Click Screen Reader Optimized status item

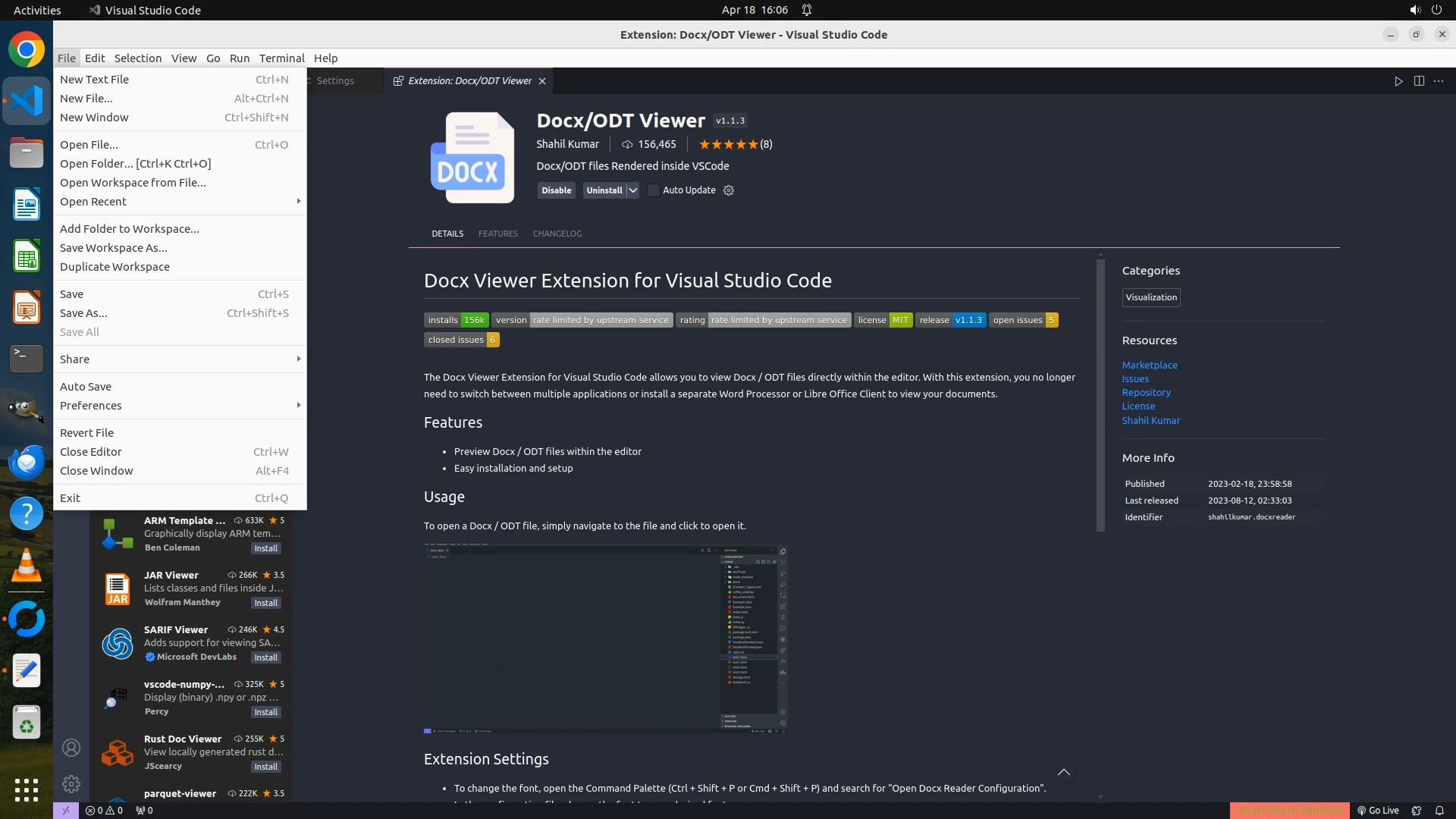pos(1289,810)
